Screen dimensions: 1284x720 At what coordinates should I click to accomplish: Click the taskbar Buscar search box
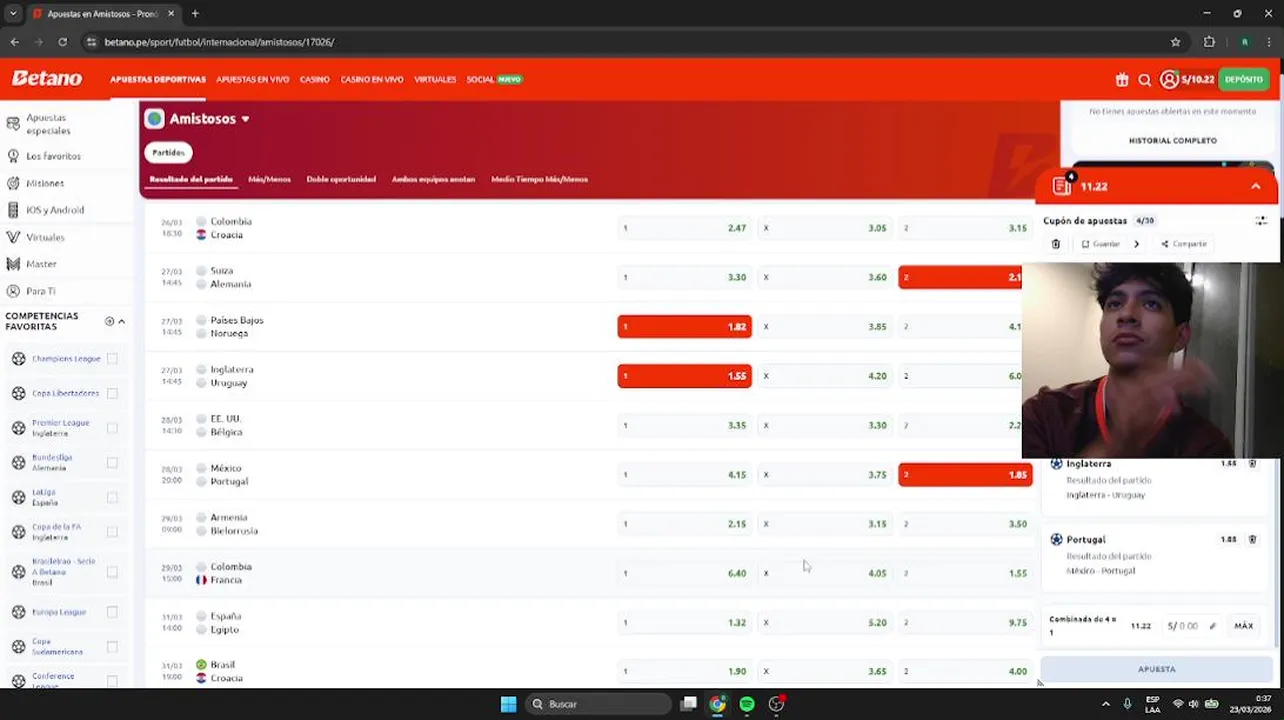point(598,704)
